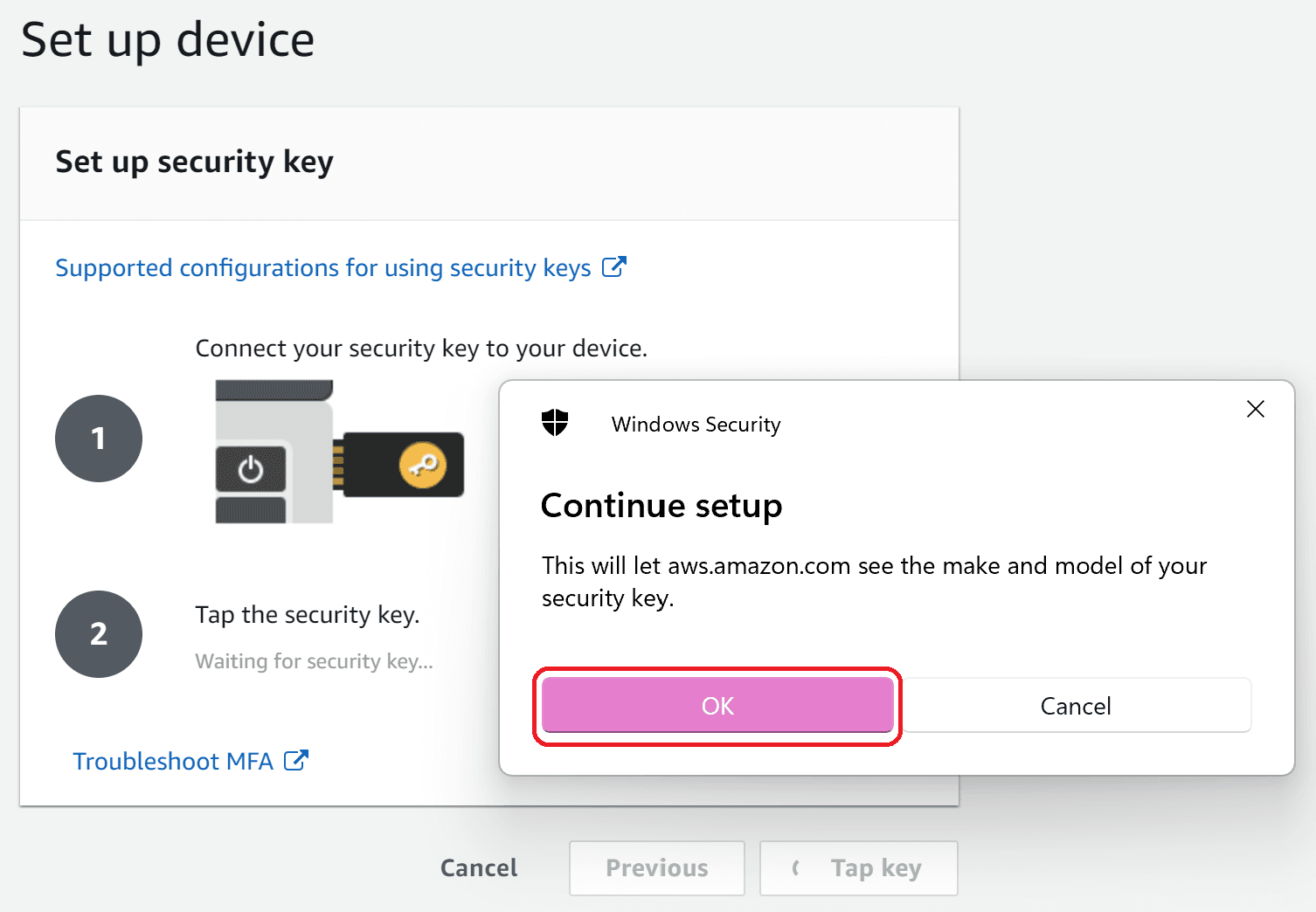Click external-link icon next to Troubleshoot MFA

pyautogui.click(x=296, y=760)
